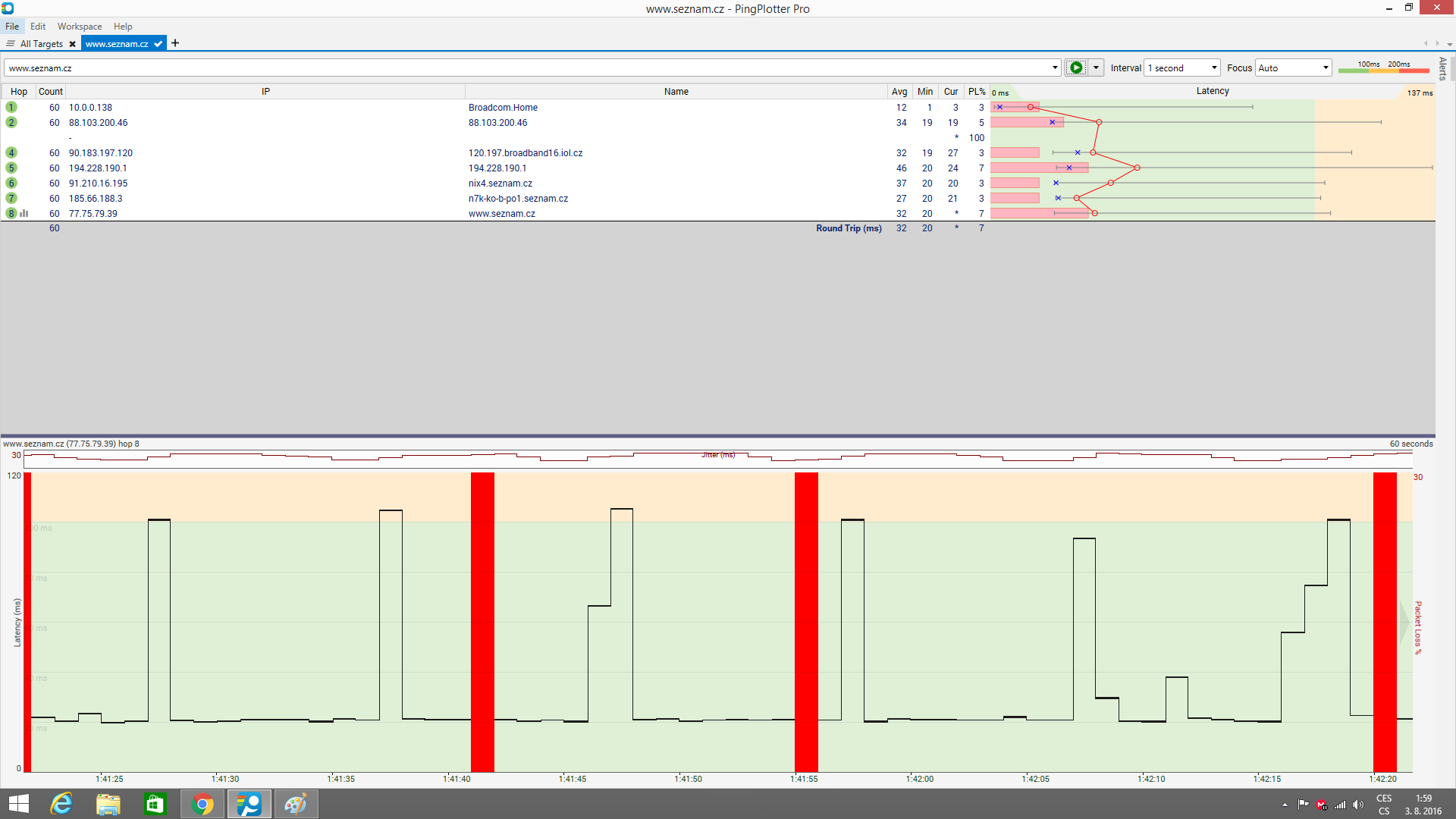Click the Windows Start button
Image resolution: width=1456 pixels, height=819 pixels.
(18, 804)
